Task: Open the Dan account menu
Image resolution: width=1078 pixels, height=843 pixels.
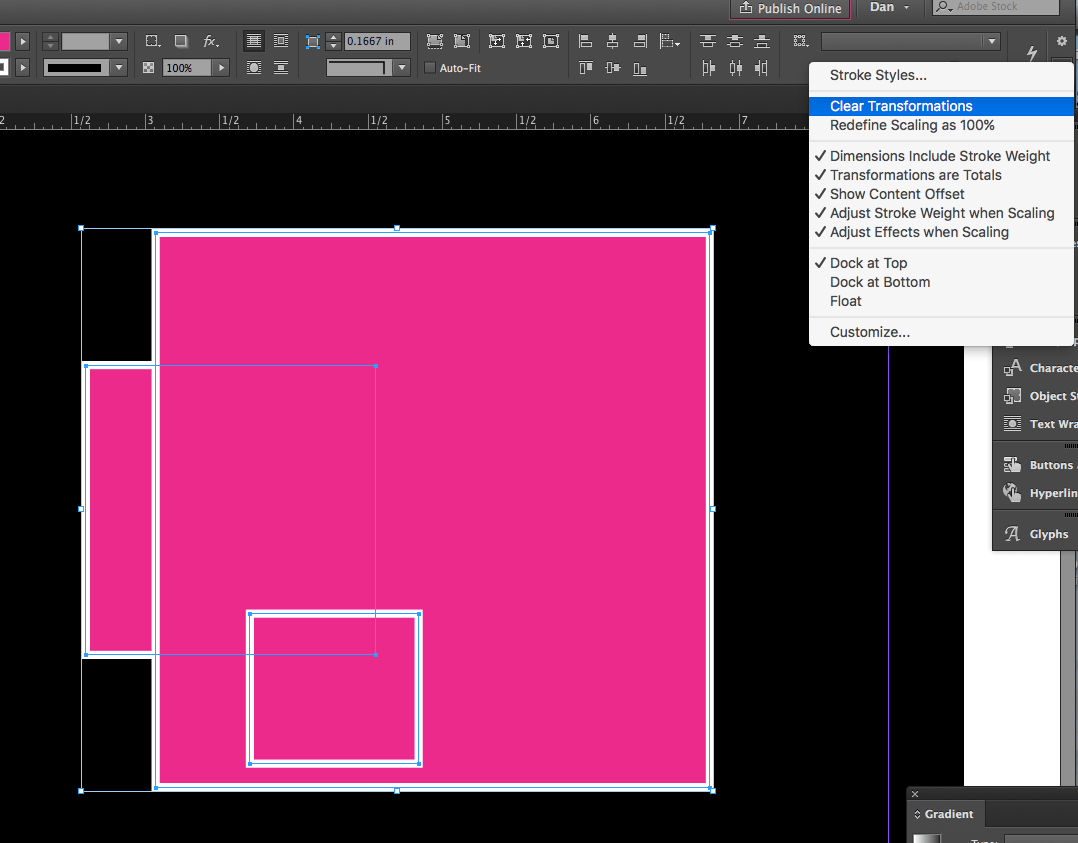Action: click(886, 6)
